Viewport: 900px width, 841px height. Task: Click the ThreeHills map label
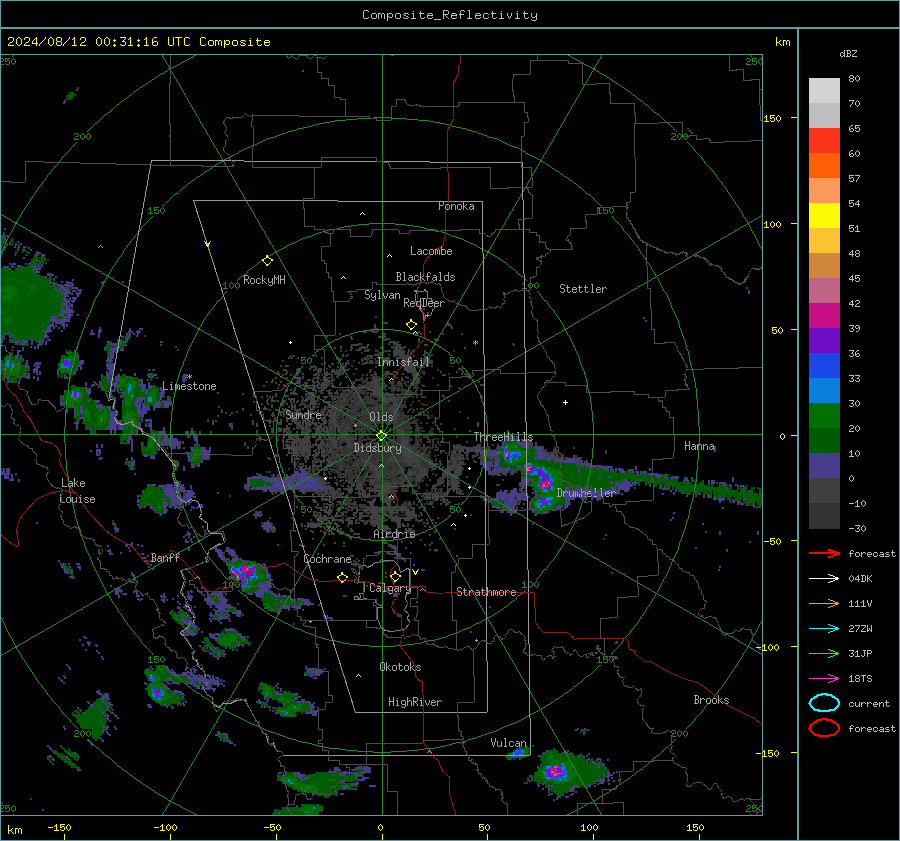503,437
